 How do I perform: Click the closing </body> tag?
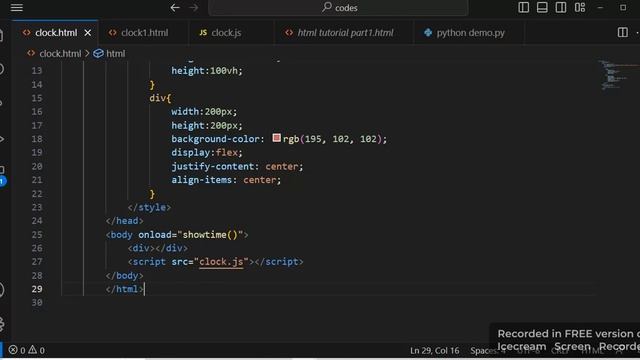click(124, 276)
